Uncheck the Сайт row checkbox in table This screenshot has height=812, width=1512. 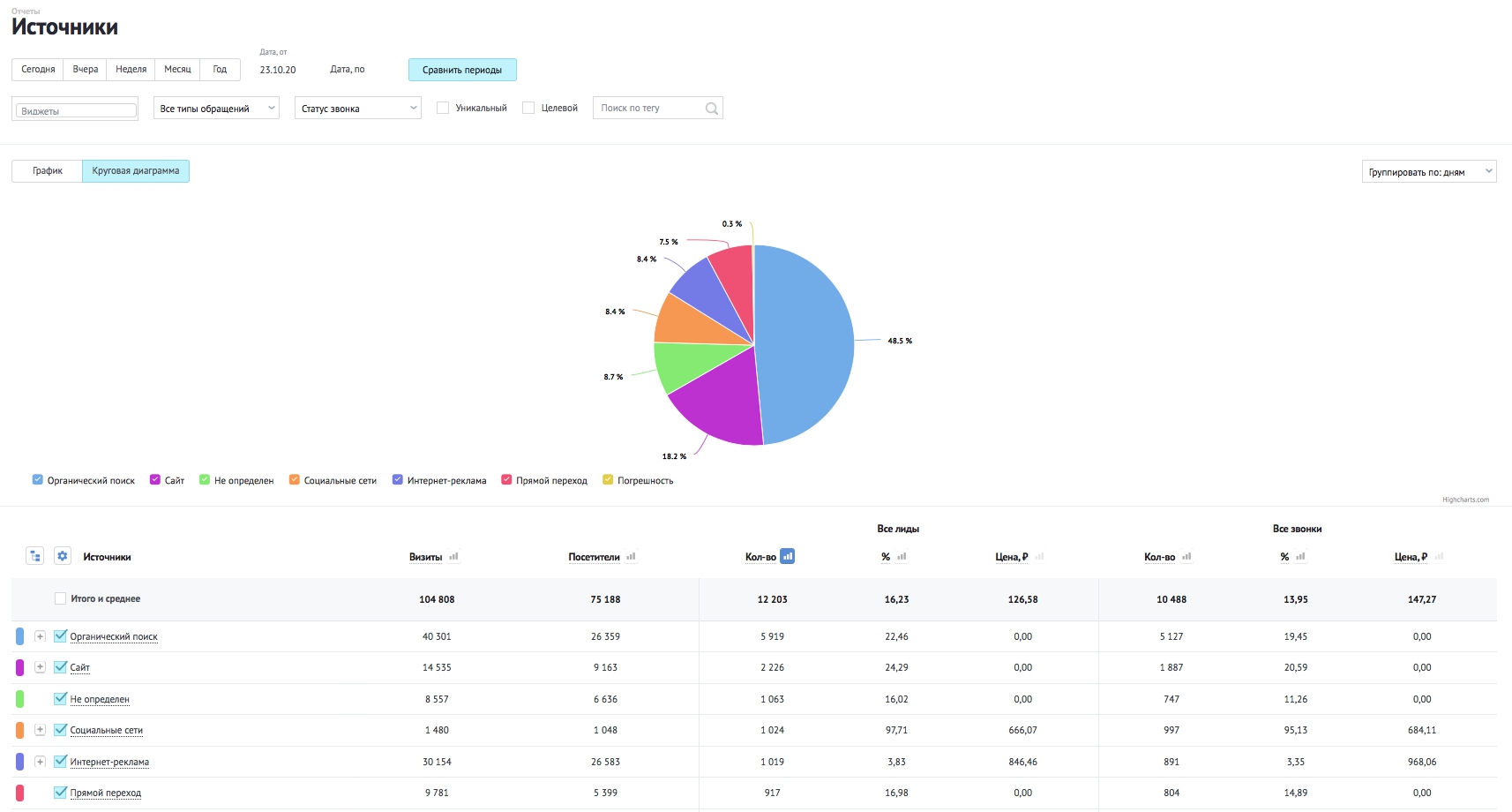[60, 667]
